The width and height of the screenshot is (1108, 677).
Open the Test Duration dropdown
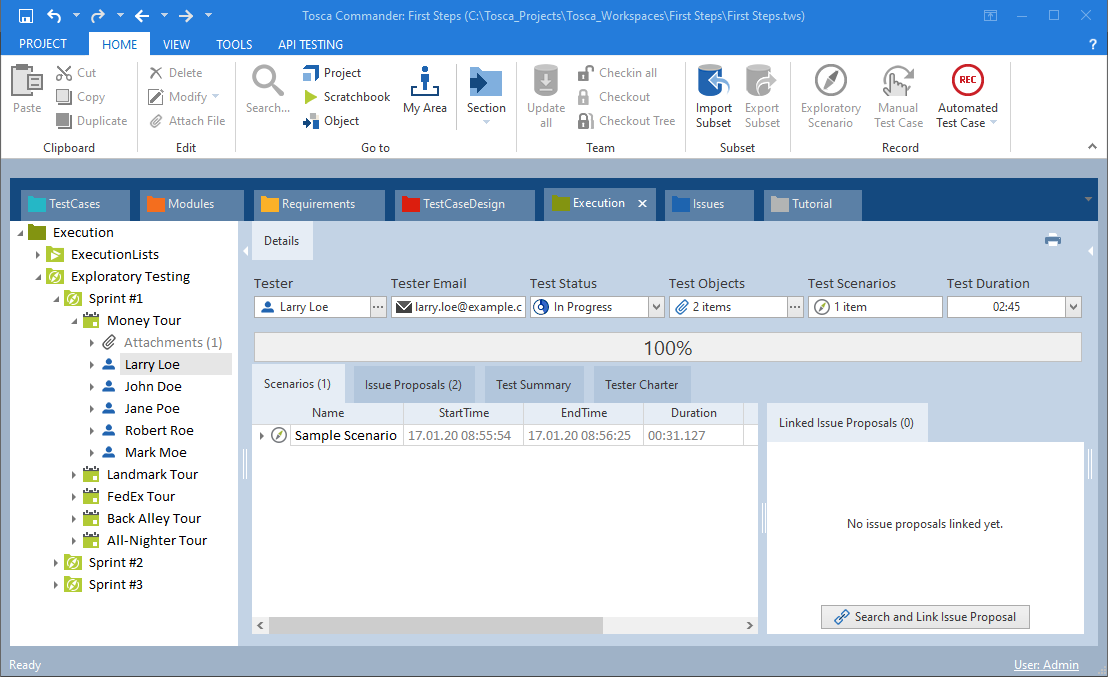pos(1073,307)
